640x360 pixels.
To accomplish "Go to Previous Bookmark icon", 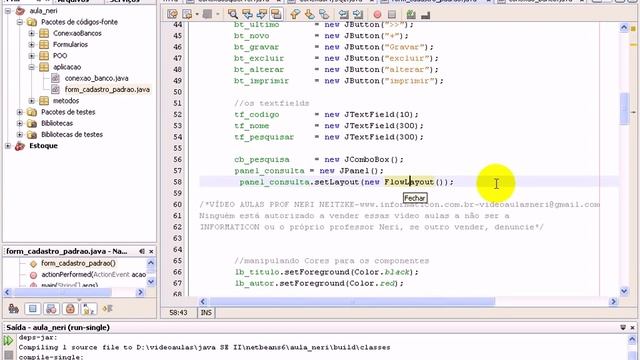I will tap(295, 15).
